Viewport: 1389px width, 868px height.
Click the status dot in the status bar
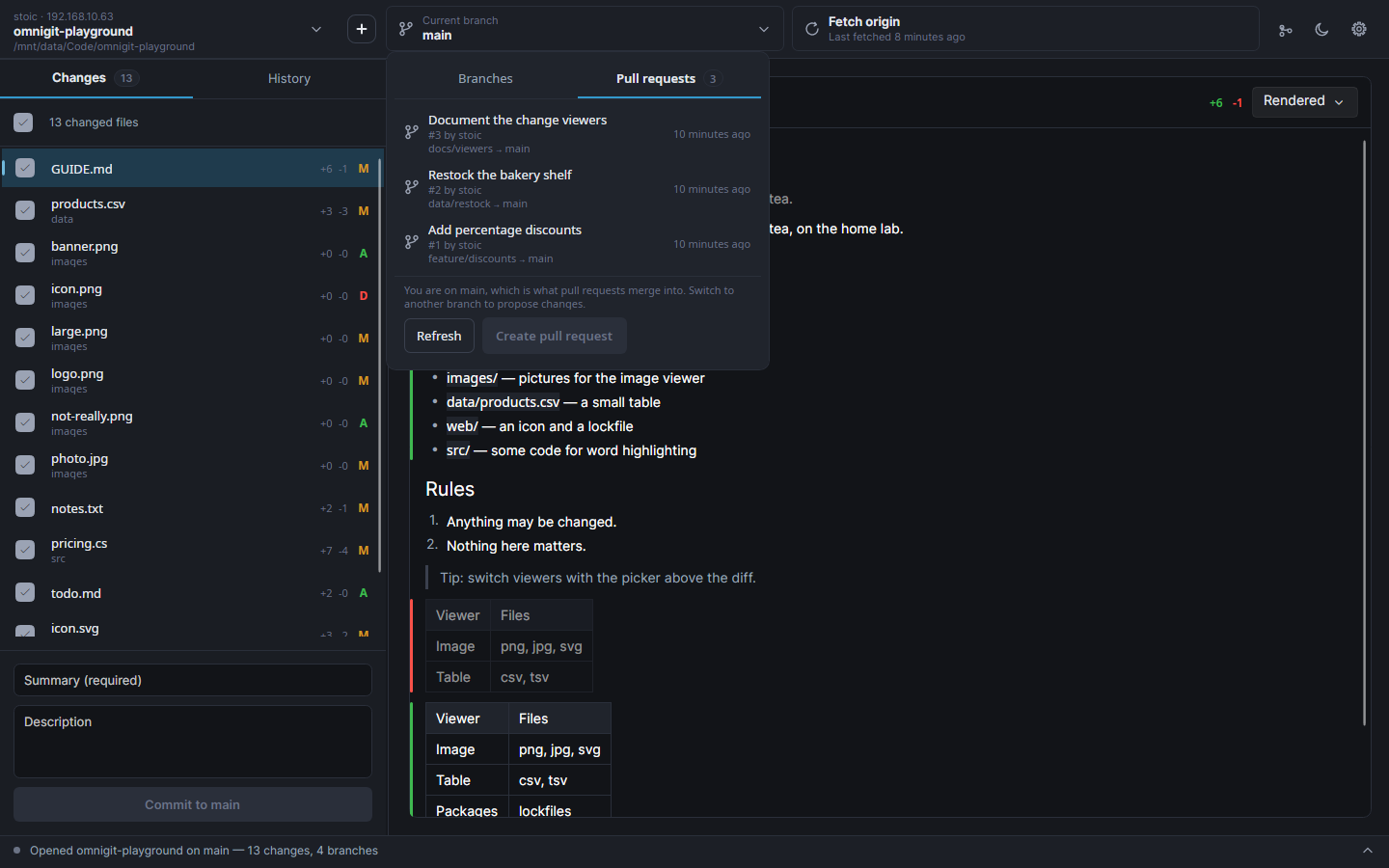coord(16,851)
